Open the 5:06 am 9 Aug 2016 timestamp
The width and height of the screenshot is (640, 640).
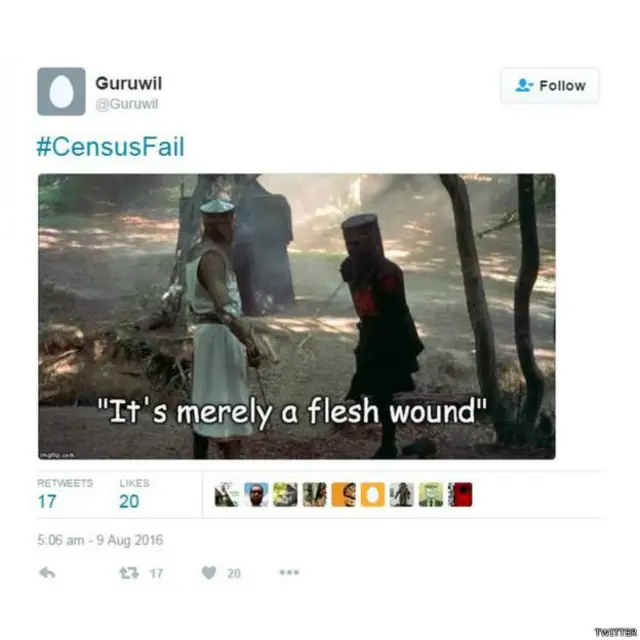tap(100, 540)
